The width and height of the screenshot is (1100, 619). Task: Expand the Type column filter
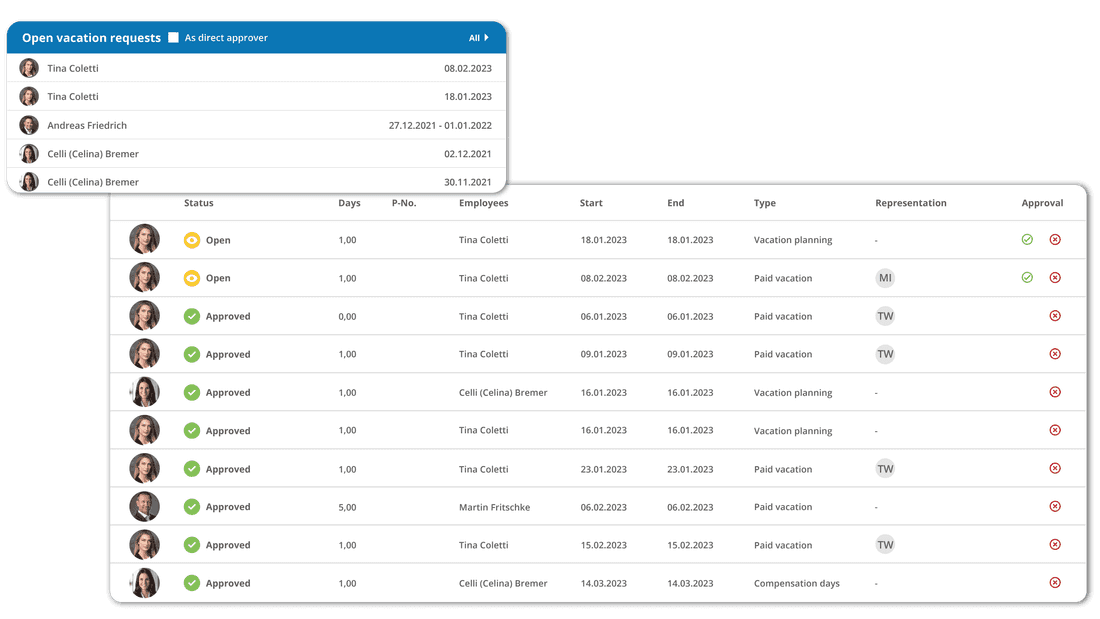764,203
